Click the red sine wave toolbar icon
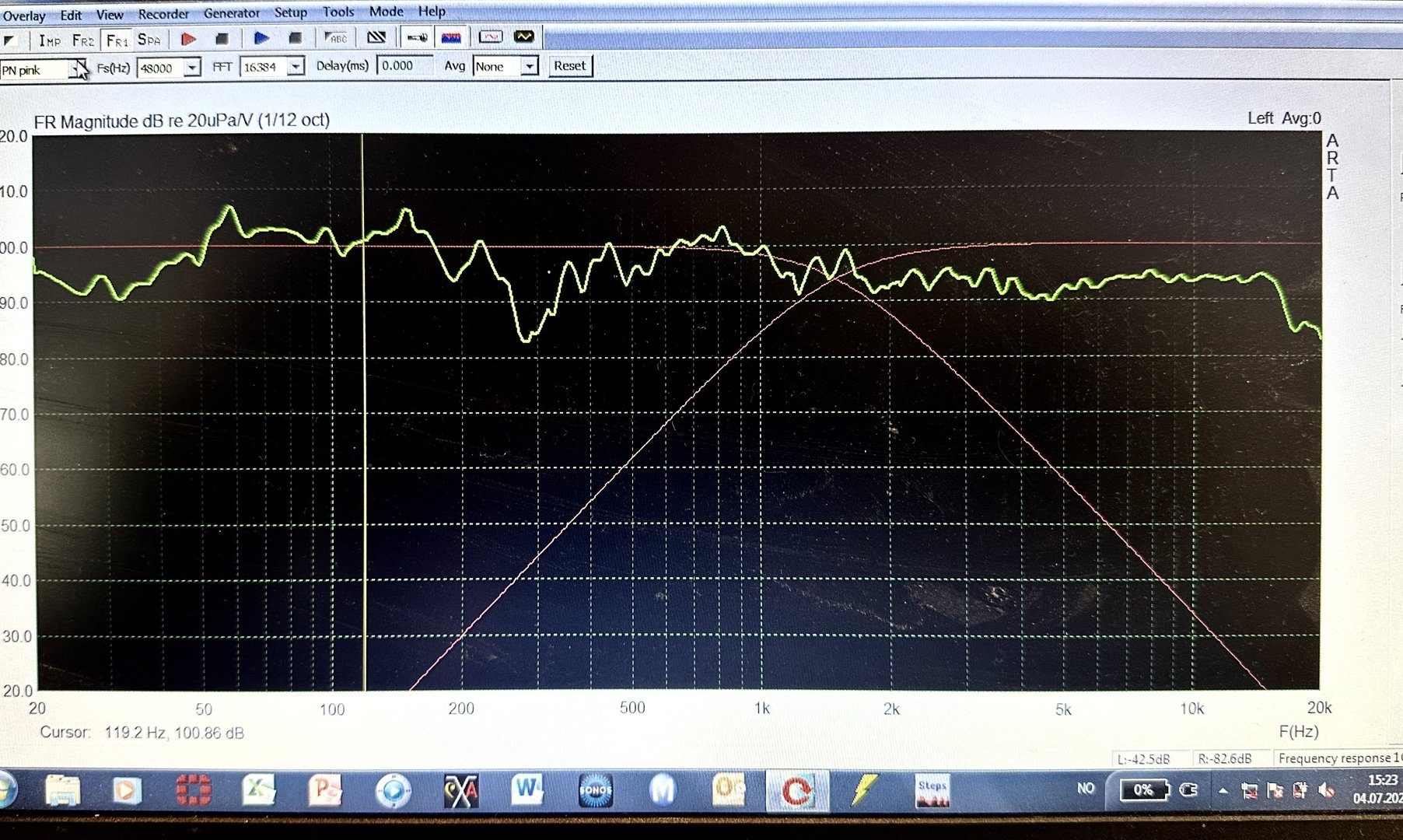 (x=490, y=37)
